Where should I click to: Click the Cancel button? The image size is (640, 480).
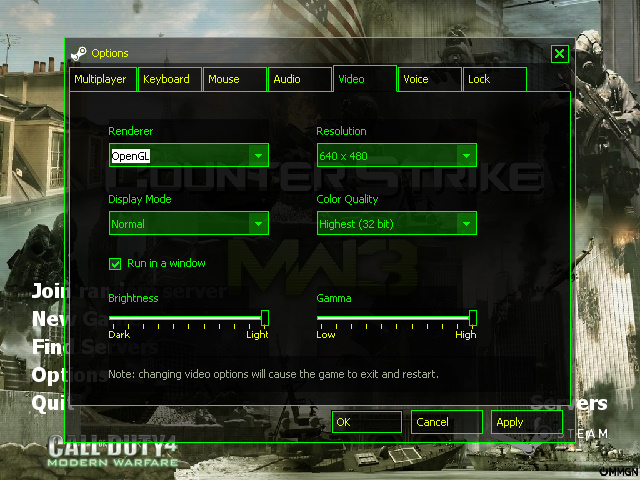[x=446, y=422]
